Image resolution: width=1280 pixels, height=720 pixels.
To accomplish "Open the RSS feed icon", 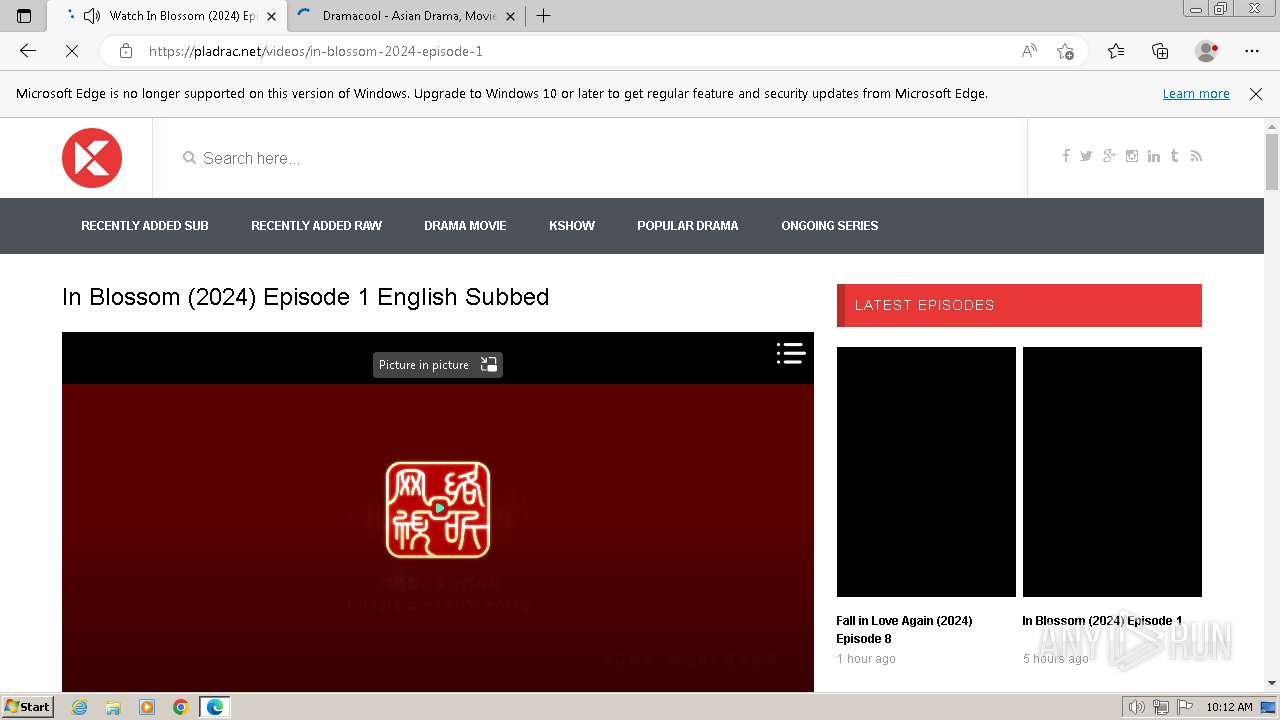I will tap(1196, 156).
